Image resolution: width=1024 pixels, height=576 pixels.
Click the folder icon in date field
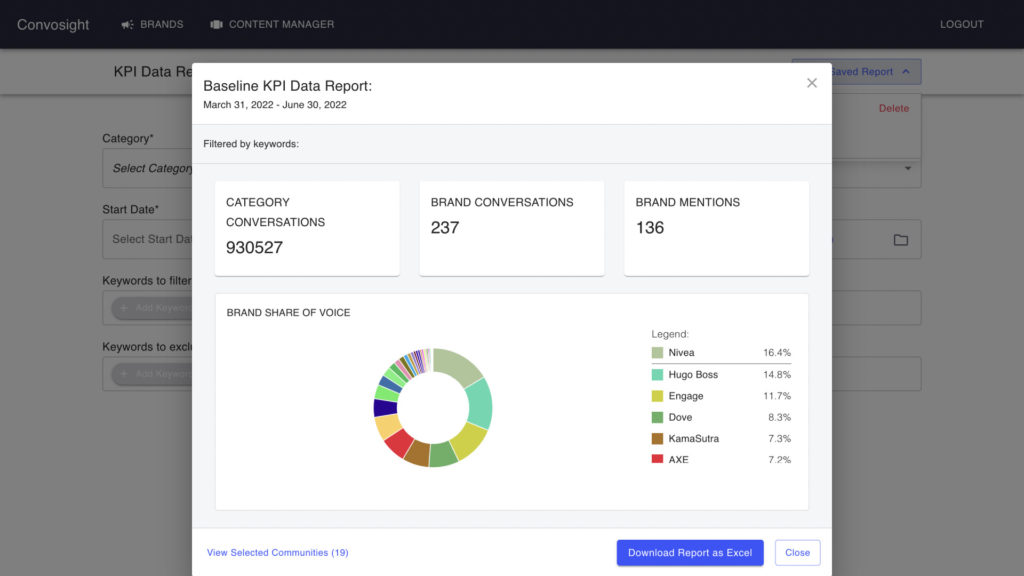point(900,240)
